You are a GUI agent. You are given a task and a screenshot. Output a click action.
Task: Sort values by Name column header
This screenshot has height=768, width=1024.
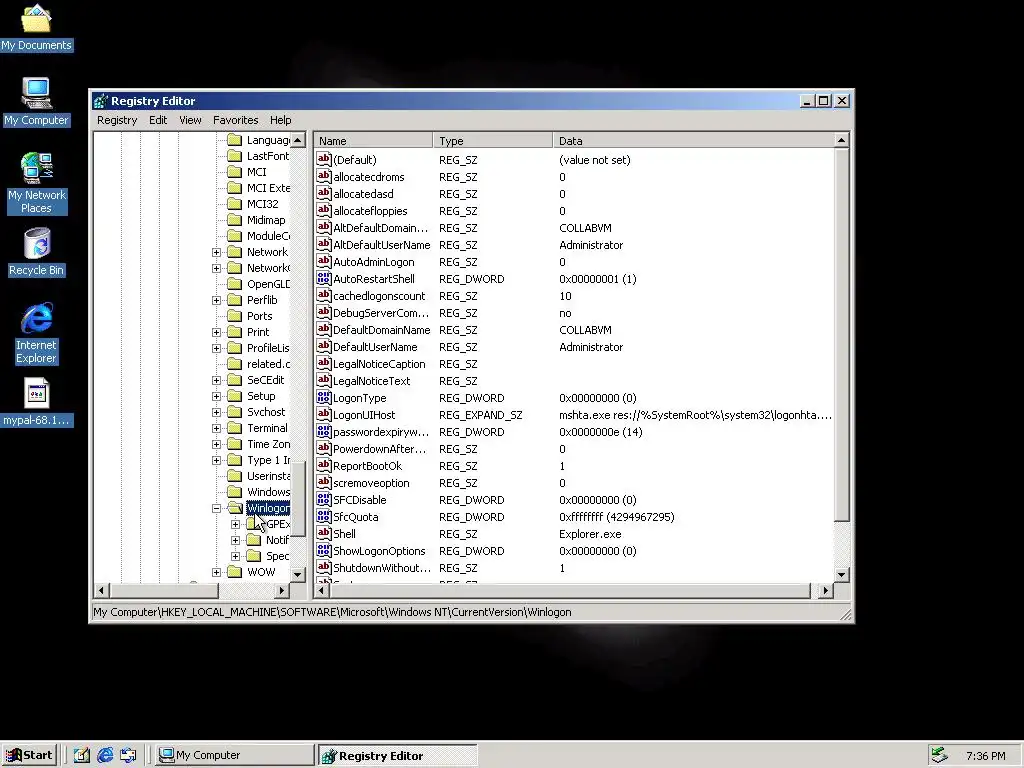[x=373, y=141]
